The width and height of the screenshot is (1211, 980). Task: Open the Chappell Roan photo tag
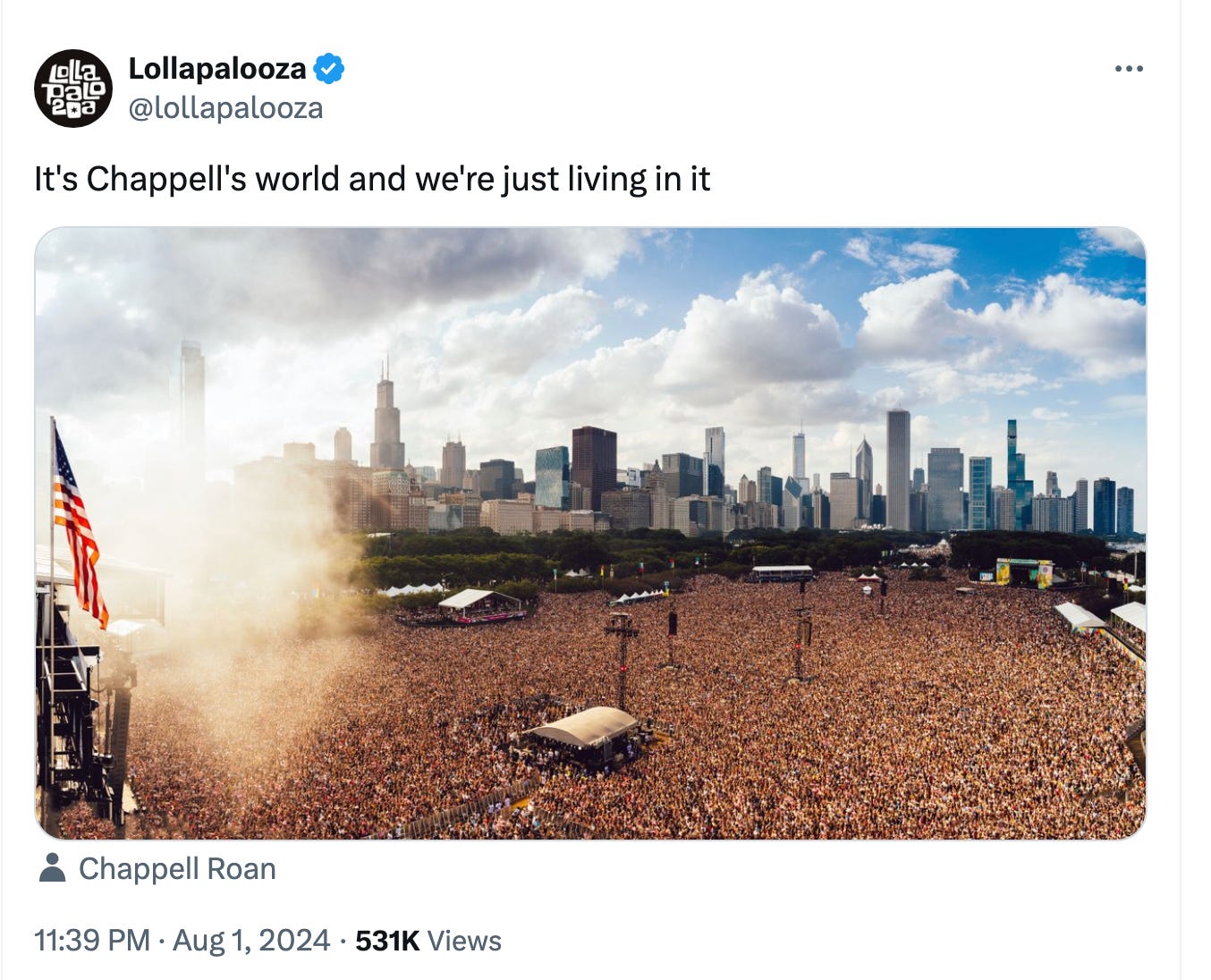pyautogui.click(x=177, y=868)
